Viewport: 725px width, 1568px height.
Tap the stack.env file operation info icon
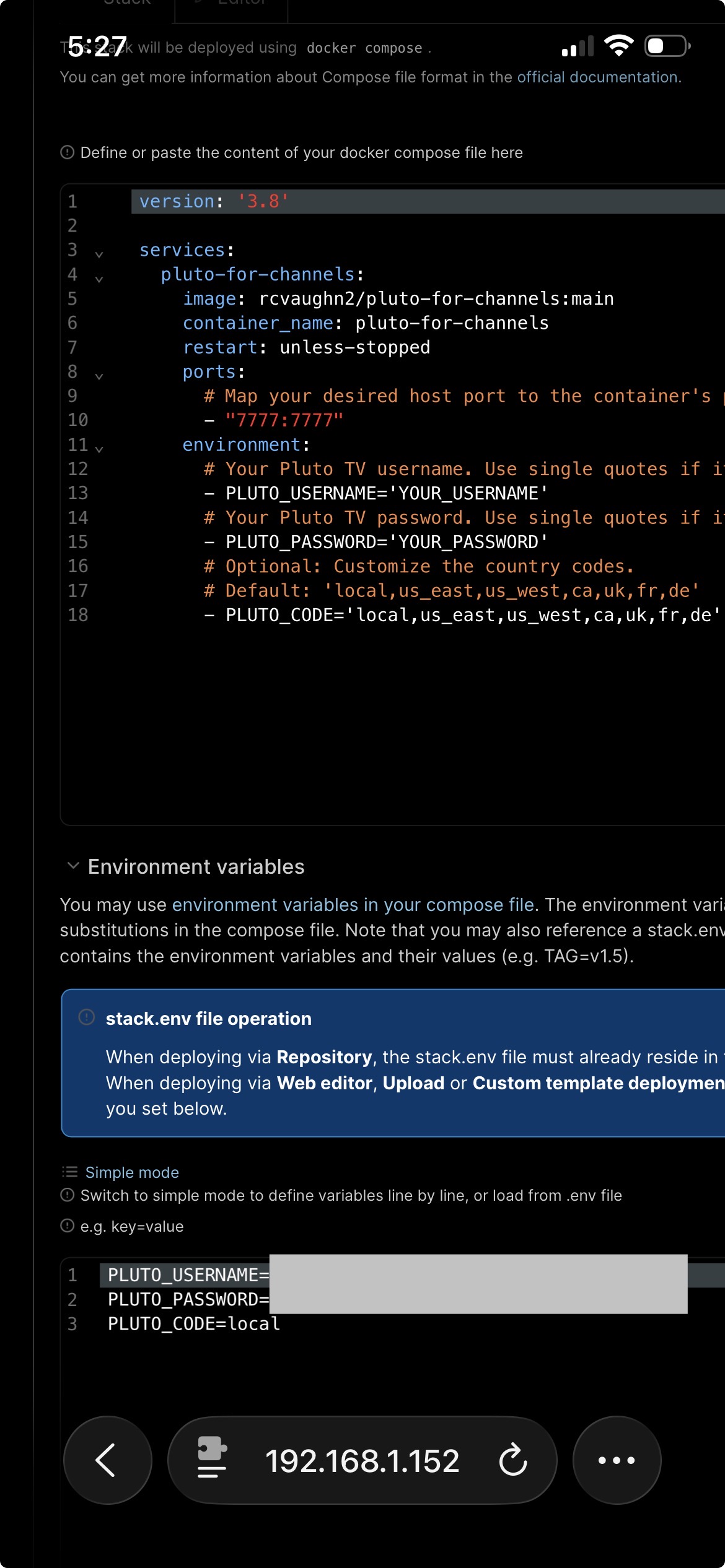click(x=87, y=1017)
